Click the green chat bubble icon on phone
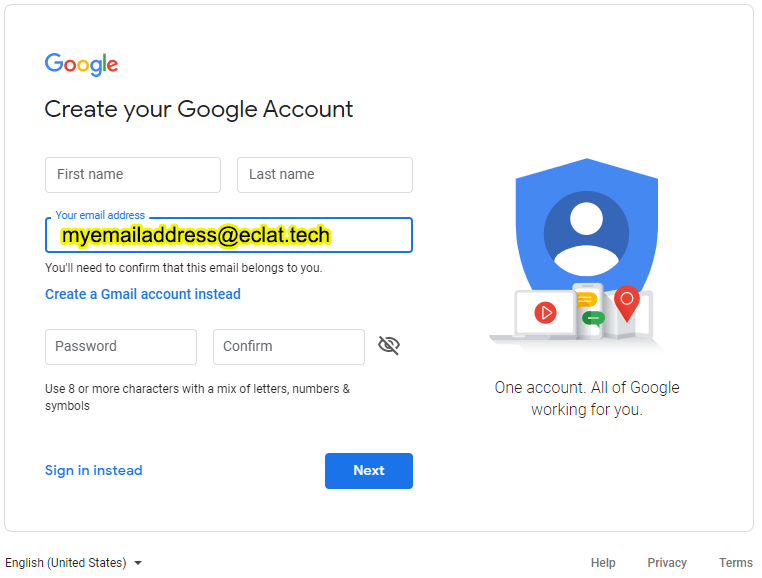The height and width of the screenshot is (578, 762). click(593, 318)
